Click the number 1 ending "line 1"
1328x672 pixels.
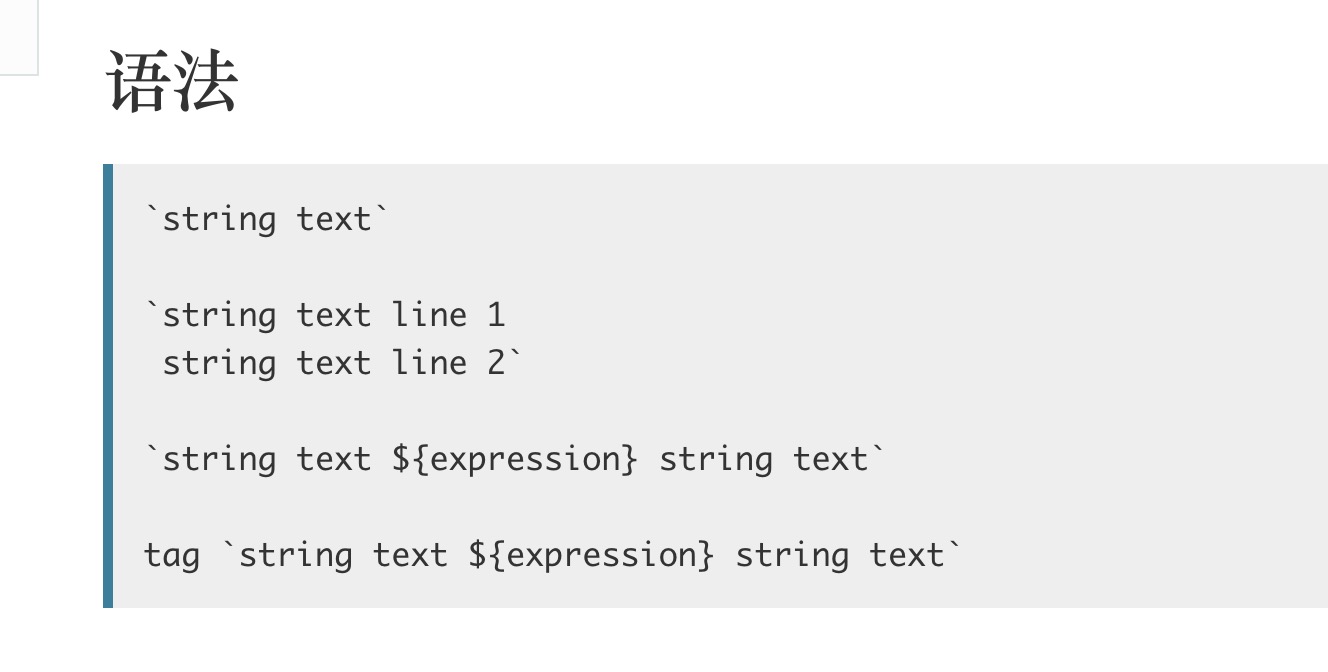pyautogui.click(x=496, y=315)
